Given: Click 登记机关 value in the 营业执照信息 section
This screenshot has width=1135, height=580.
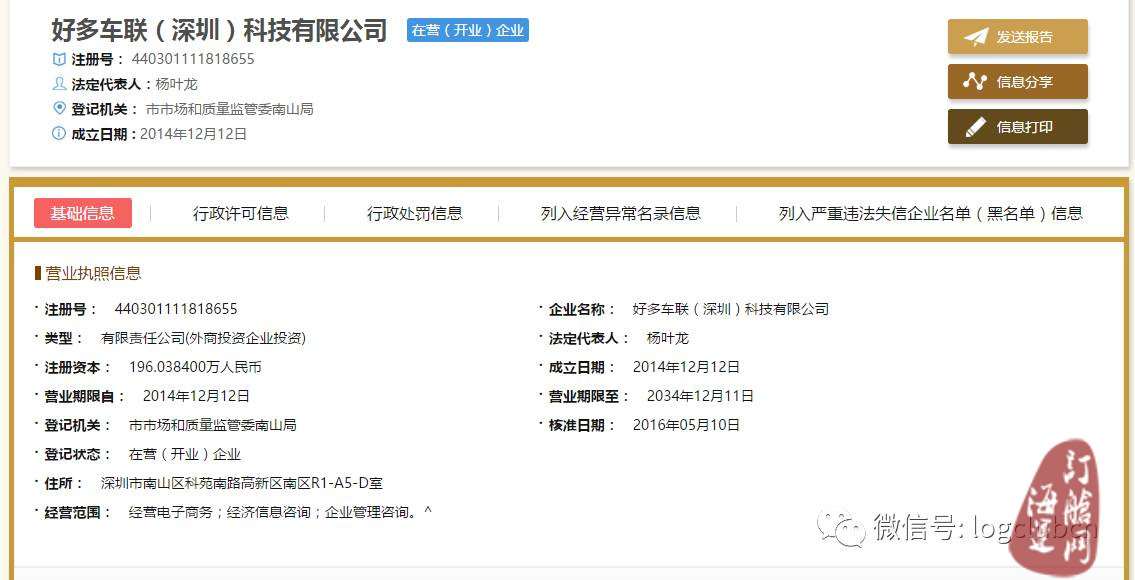Looking at the screenshot, I should pos(213,425).
